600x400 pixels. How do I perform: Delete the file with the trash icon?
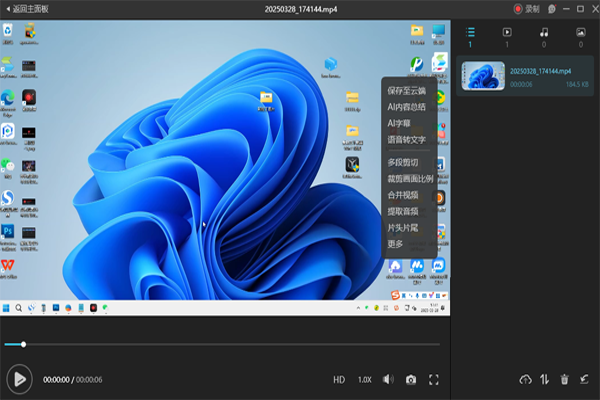[x=564, y=379]
